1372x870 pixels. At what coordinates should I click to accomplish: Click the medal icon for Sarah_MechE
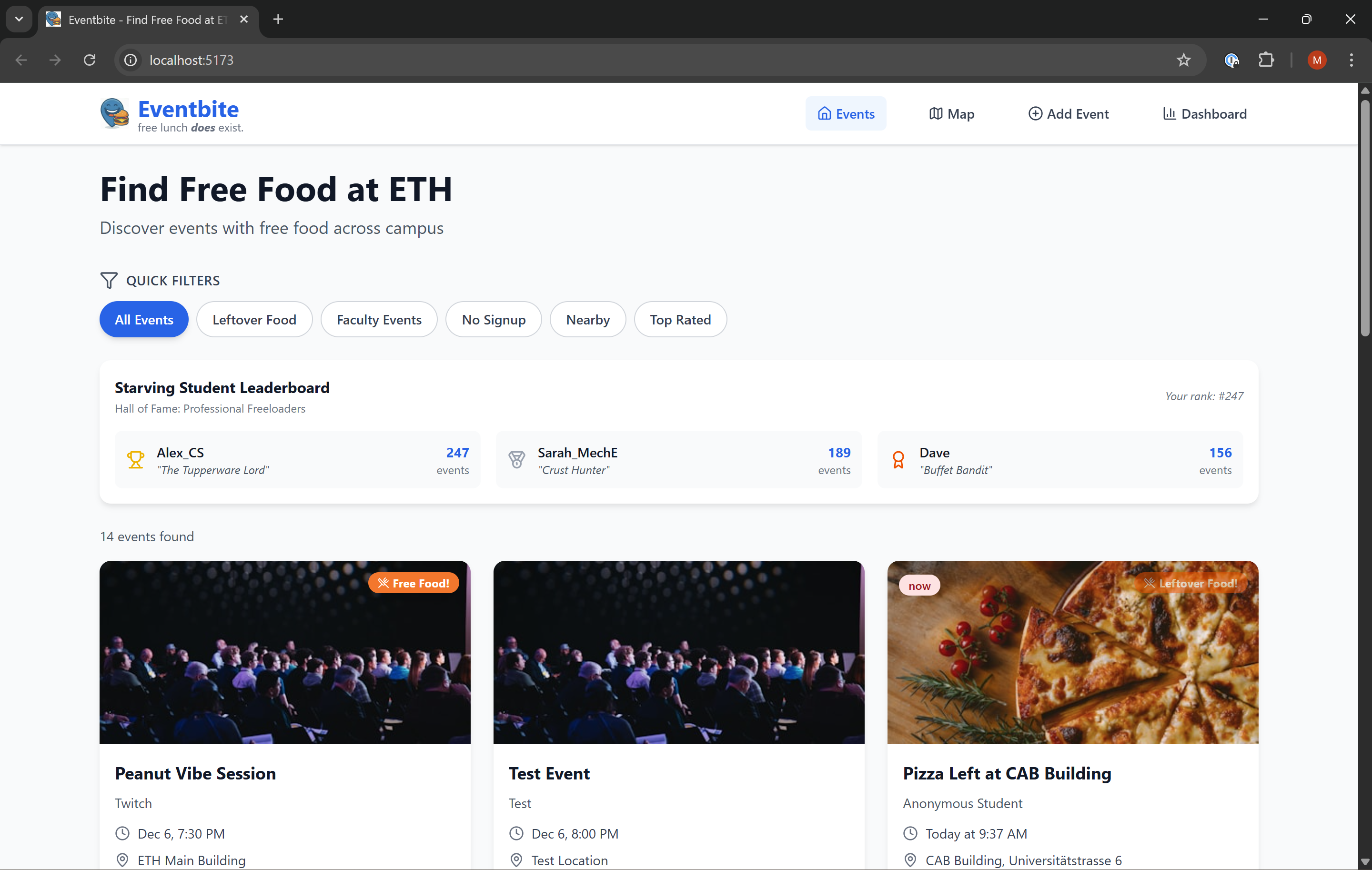517,460
